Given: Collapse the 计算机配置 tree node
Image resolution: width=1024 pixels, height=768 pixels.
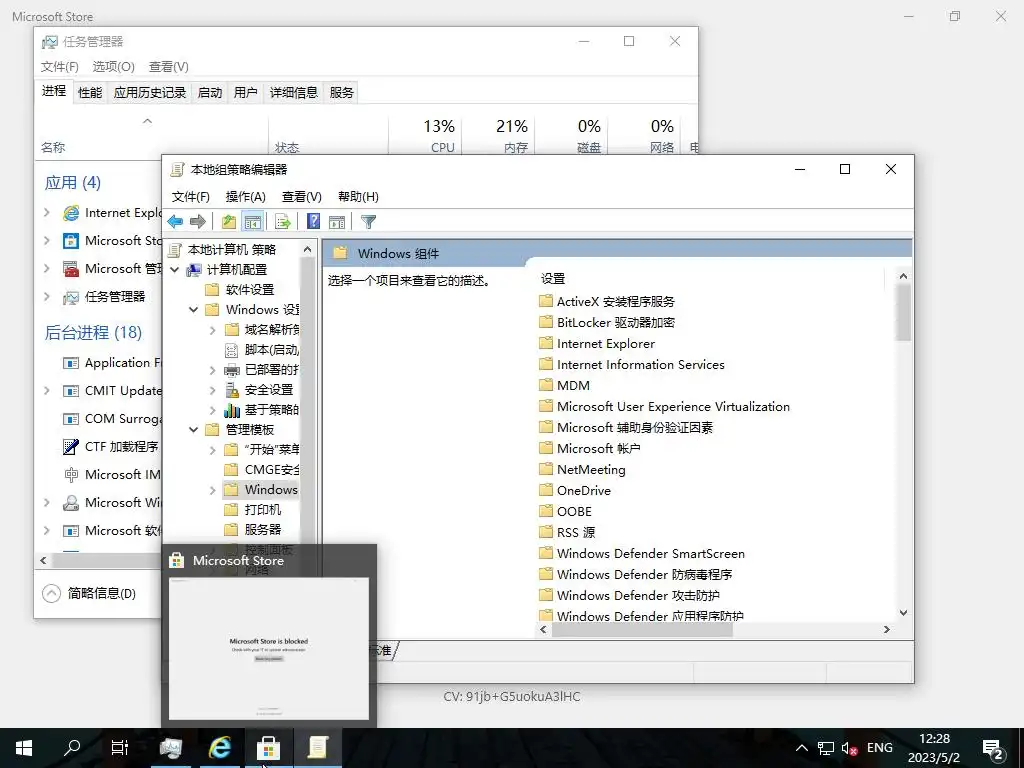Looking at the screenshot, I should [174, 270].
